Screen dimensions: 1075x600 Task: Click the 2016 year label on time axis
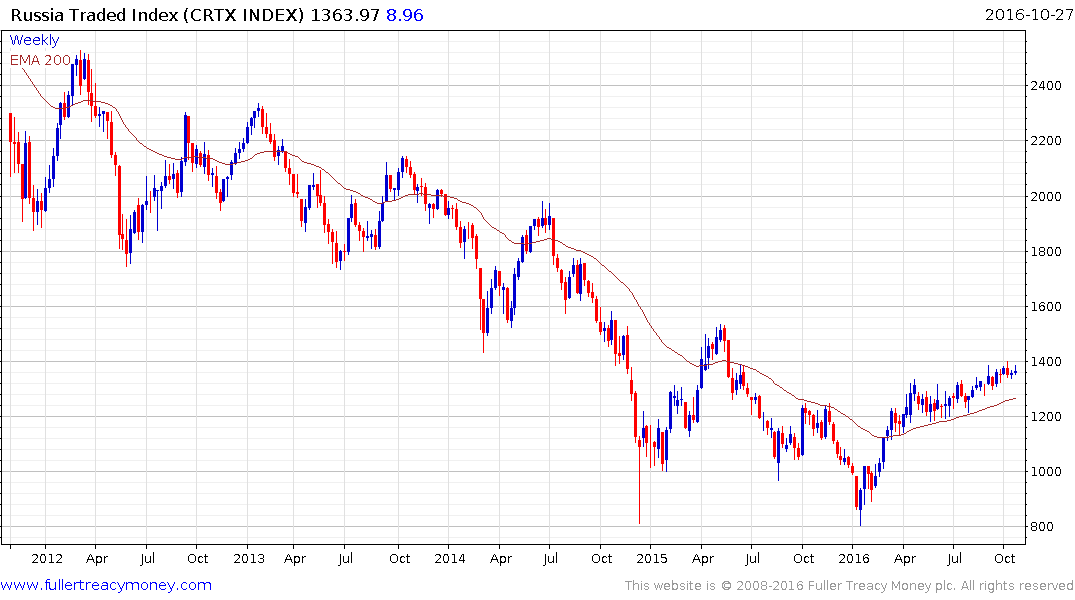[x=854, y=559]
